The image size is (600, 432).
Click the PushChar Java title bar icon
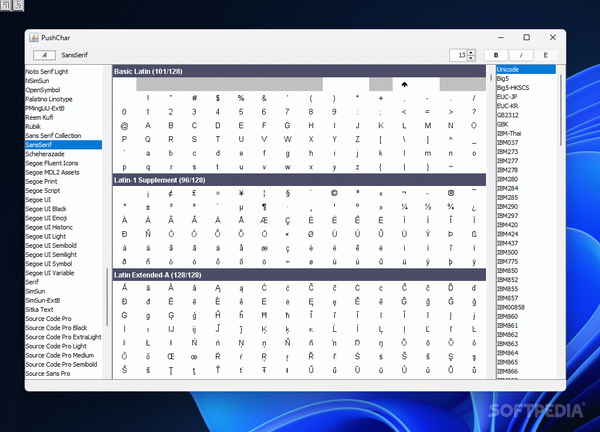pyautogui.click(x=34, y=37)
